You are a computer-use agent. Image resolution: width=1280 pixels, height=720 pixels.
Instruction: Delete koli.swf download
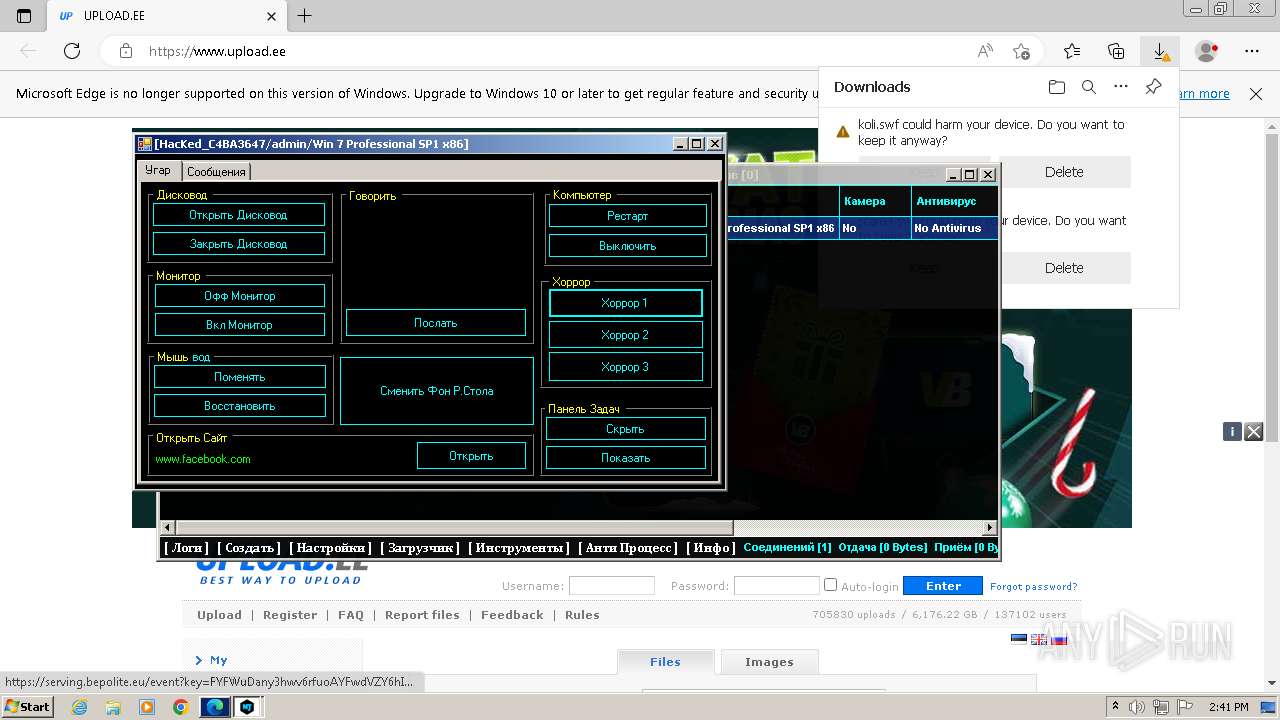(1064, 172)
